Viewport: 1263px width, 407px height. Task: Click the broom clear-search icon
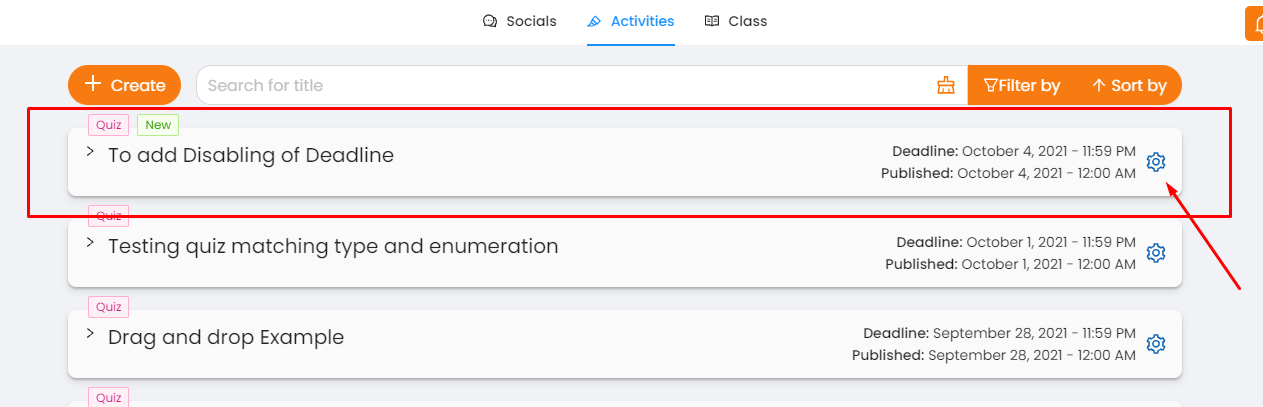pyautogui.click(x=946, y=85)
